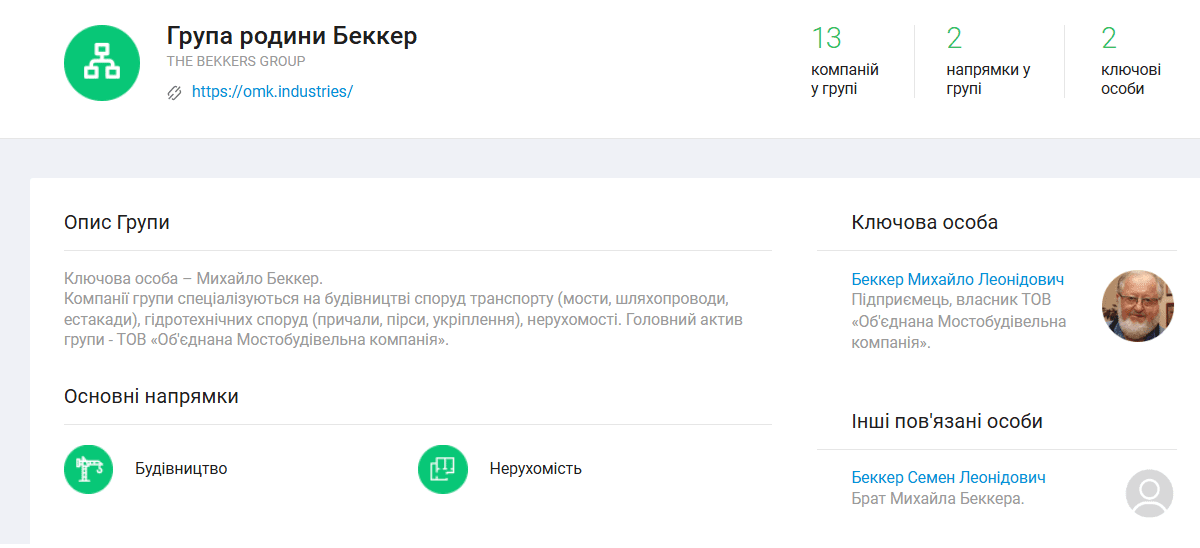Click the green group organization chart icon
The height and width of the screenshot is (548, 1200).
(x=101, y=62)
